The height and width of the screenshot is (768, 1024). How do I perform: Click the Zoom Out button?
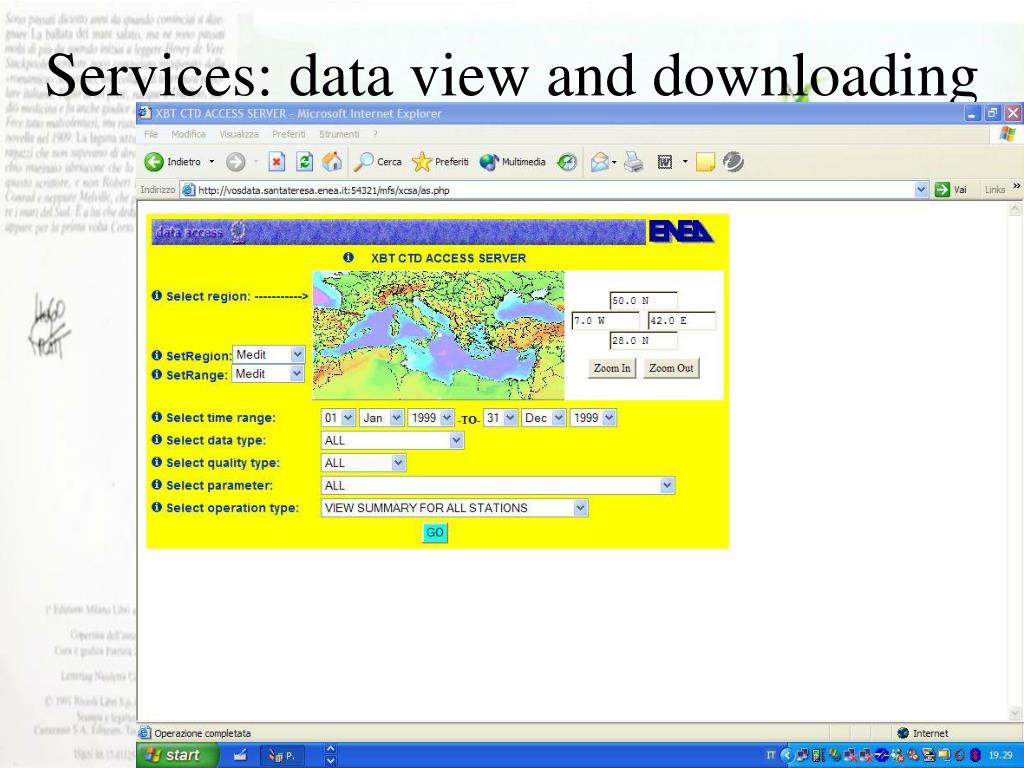coord(671,368)
